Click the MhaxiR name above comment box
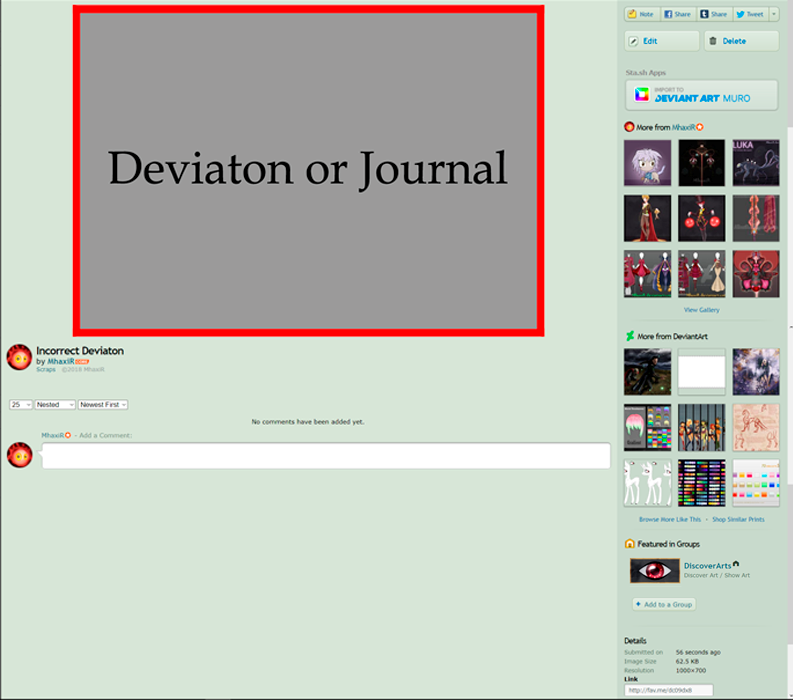This screenshot has width=793, height=700. tap(53, 435)
